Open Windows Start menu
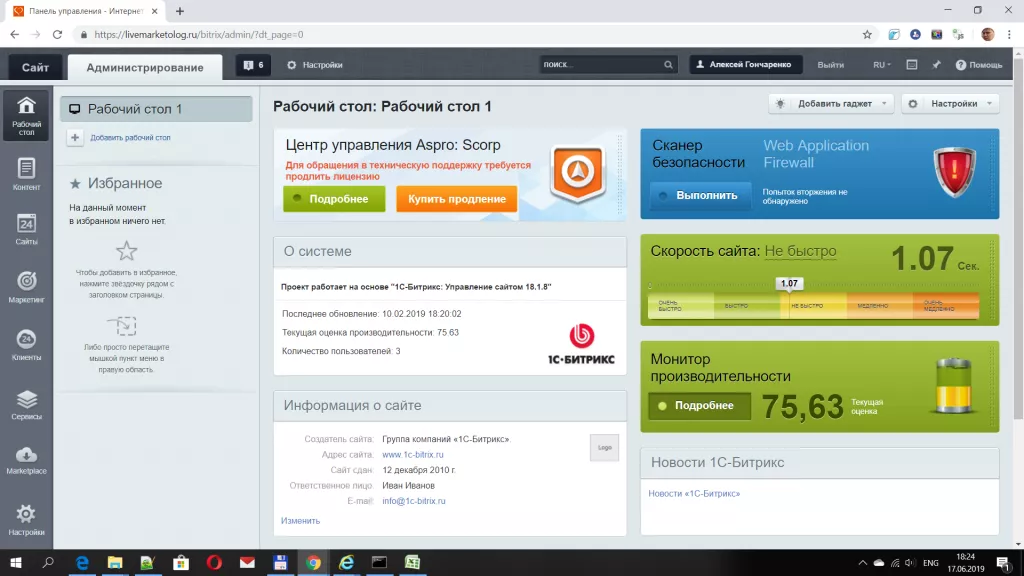Screen dimensions: 1024x576 pos(16,562)
